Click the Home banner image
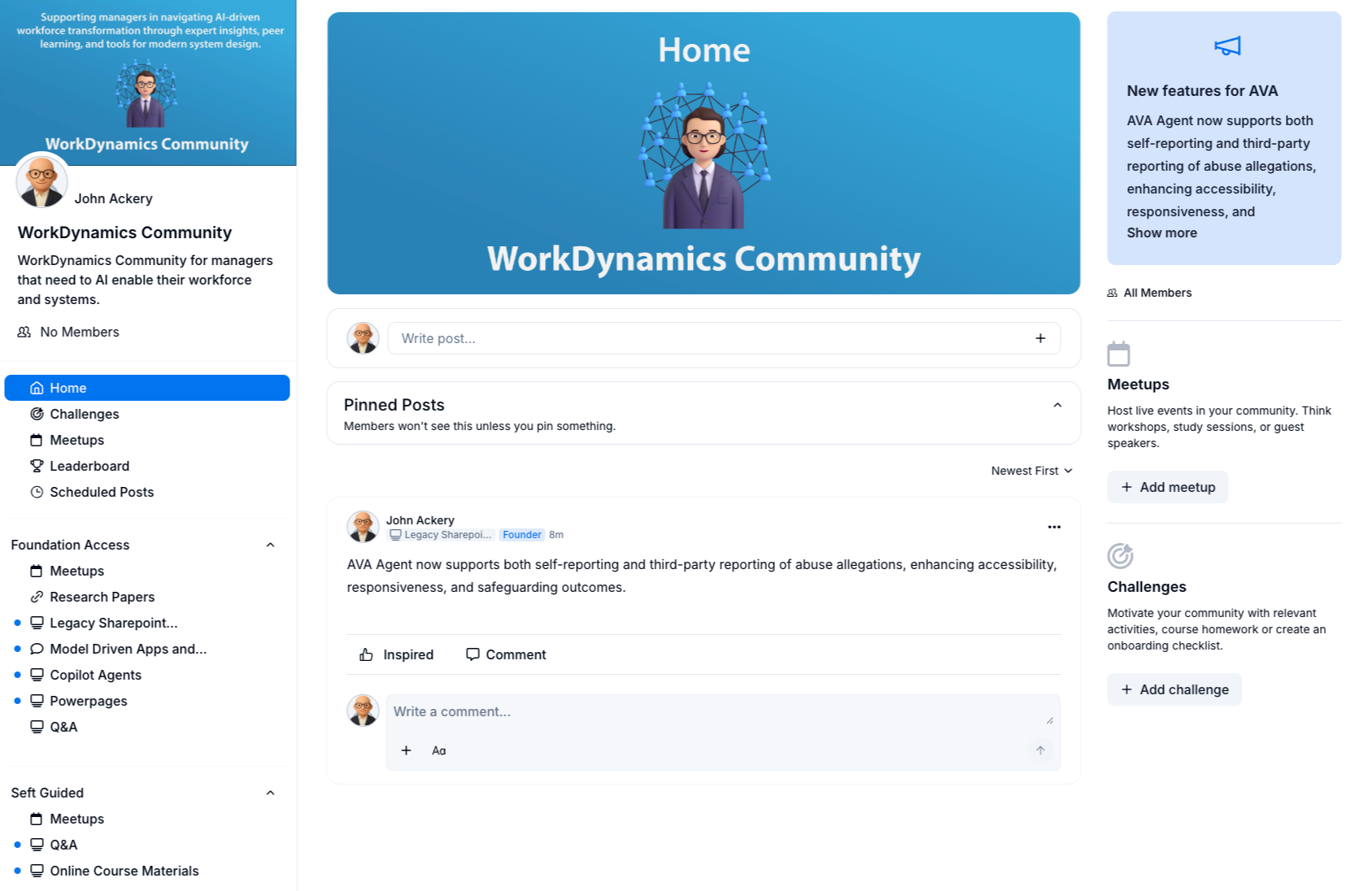The image size is (1372, 891). coord(703,153)
